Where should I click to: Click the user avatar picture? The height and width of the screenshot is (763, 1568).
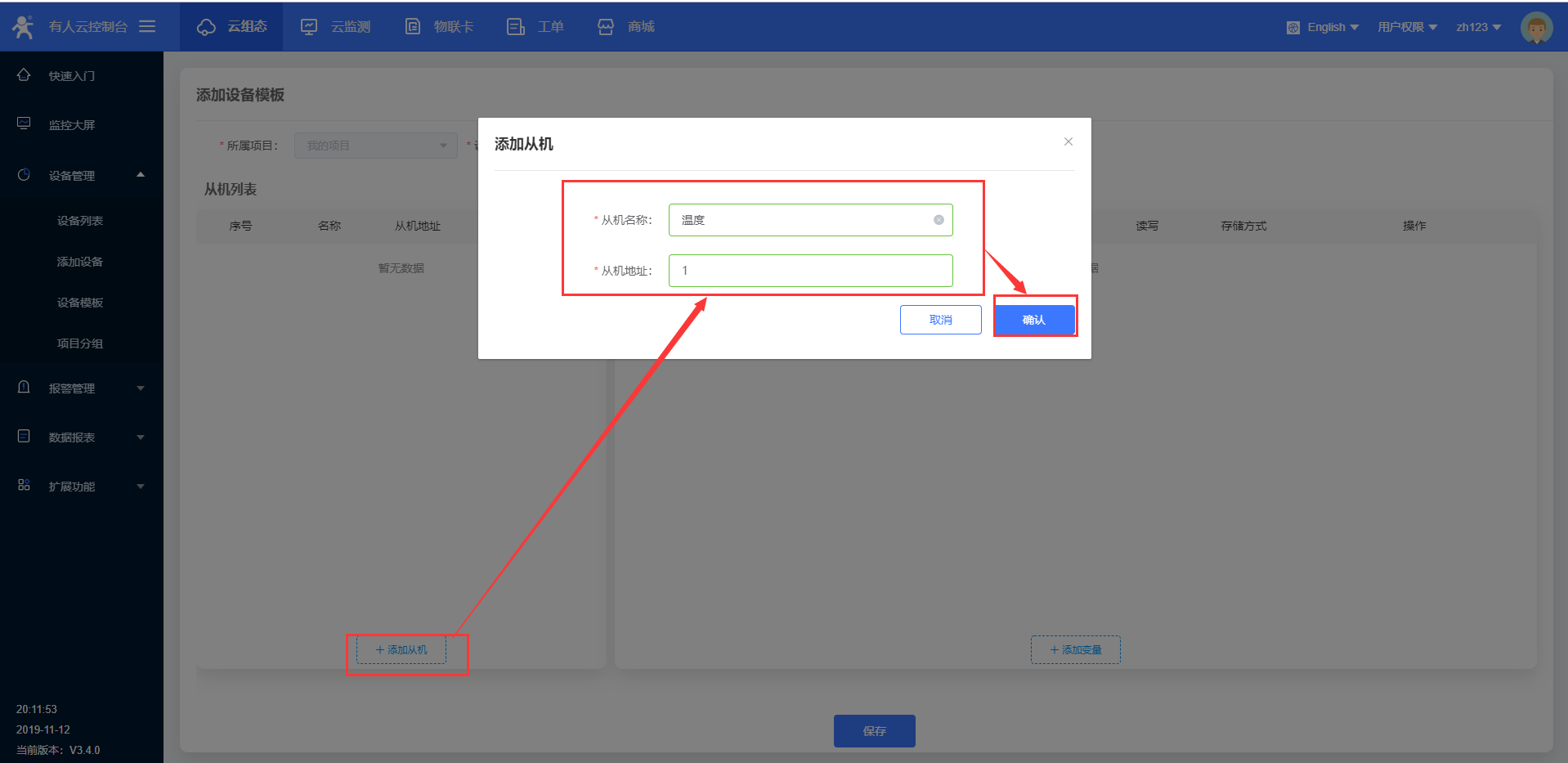(1535, 28)
